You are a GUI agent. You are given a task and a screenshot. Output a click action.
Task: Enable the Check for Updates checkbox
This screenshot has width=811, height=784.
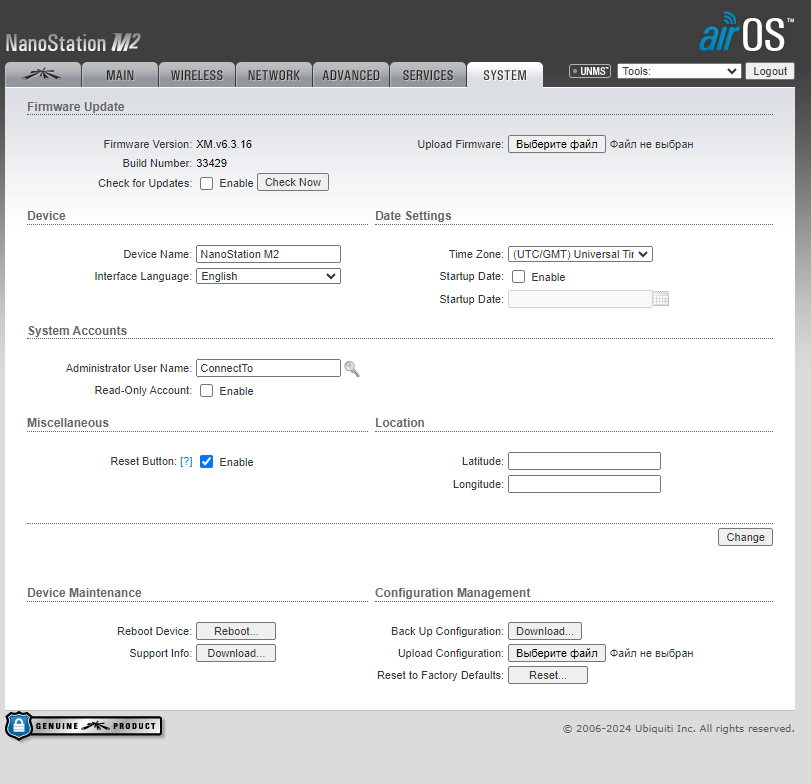pos(207,183)
